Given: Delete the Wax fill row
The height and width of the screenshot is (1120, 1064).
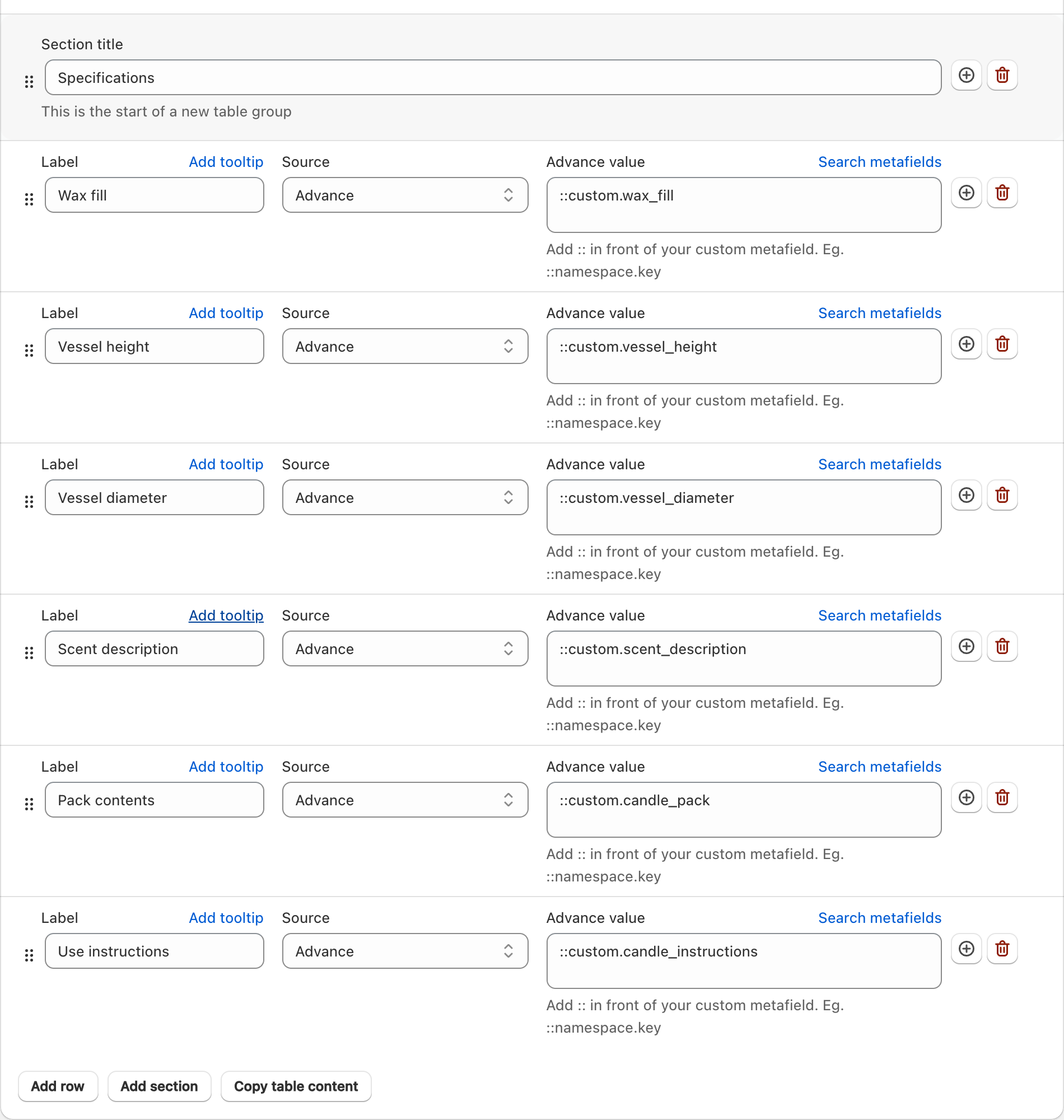Looking at the screenshot, I should click(x=1002, y=193).
